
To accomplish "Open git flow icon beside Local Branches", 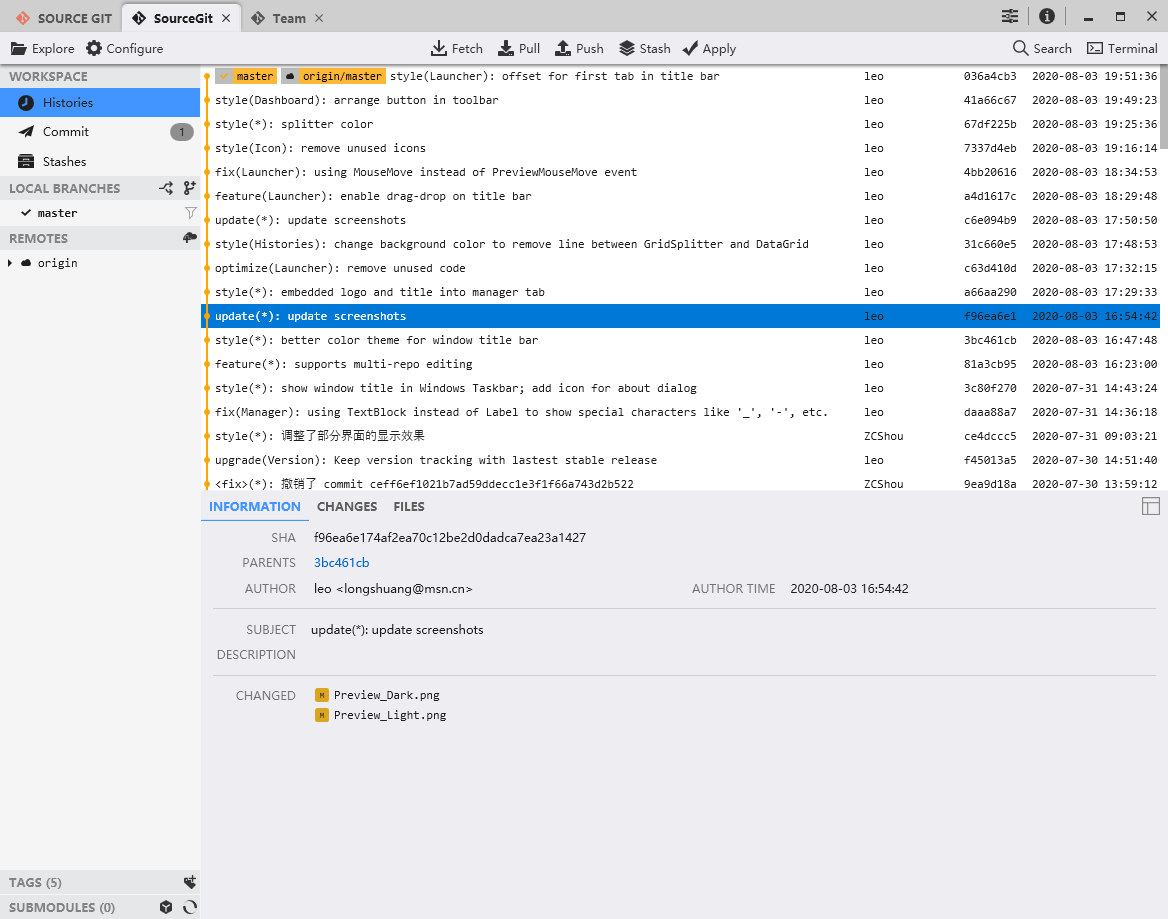I will pos(166,188).
